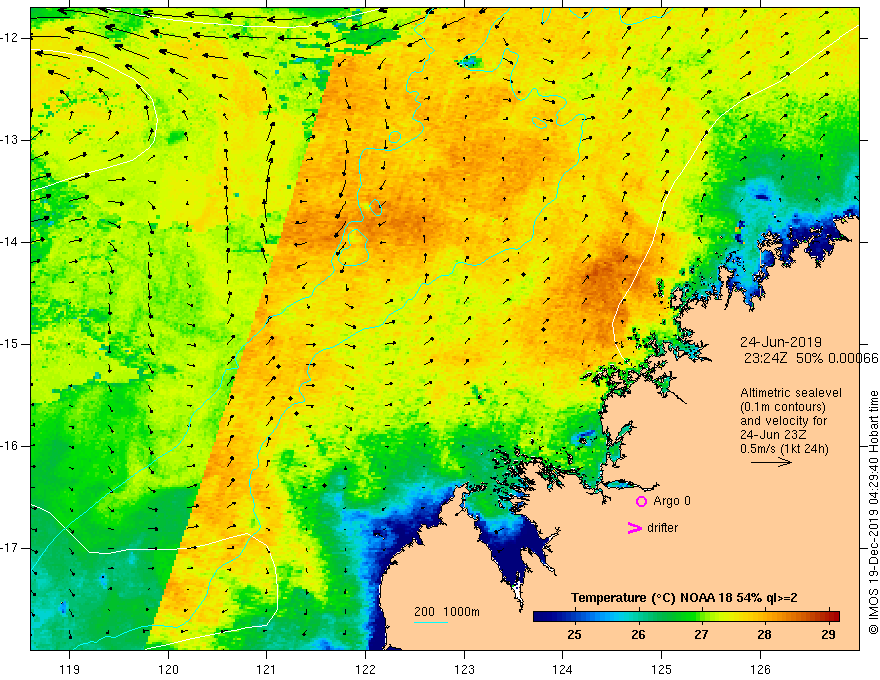Viewport: 880px width, 680px height.
Task: Click the longitude axis label 121
Action: pos(267,669)
